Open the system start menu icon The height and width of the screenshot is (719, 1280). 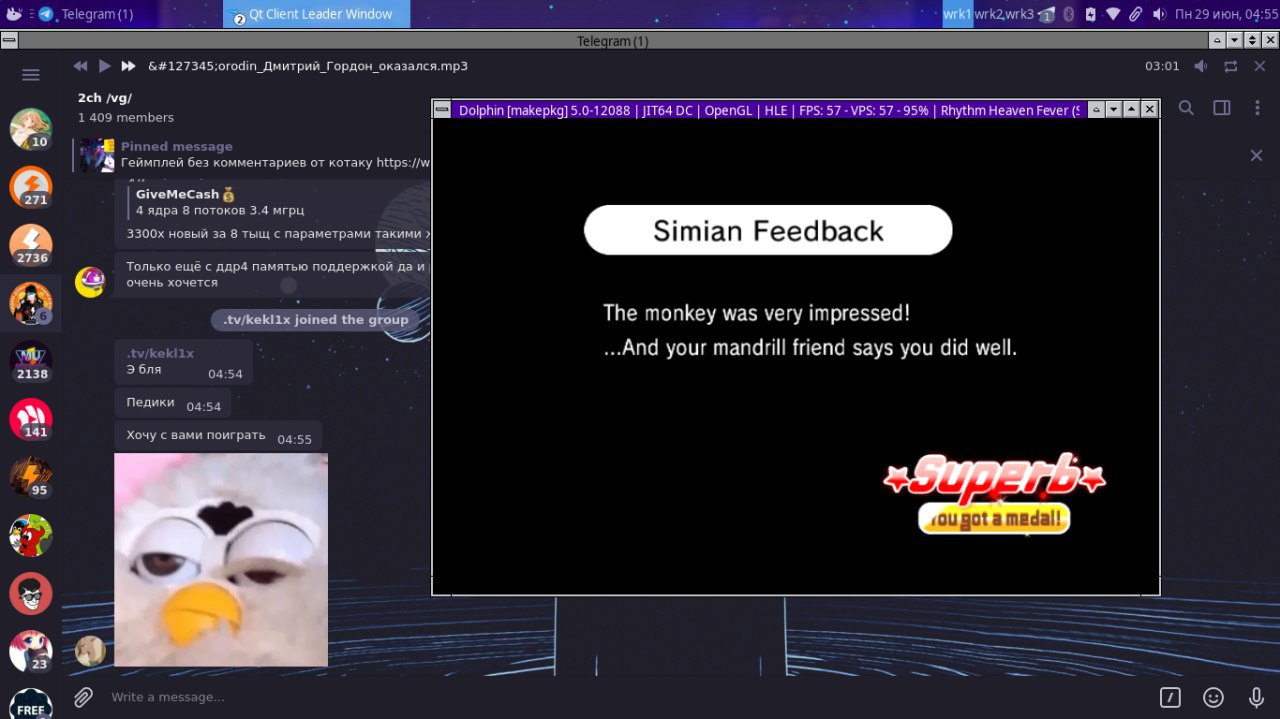pyautogui.click(x=13, y=14)
